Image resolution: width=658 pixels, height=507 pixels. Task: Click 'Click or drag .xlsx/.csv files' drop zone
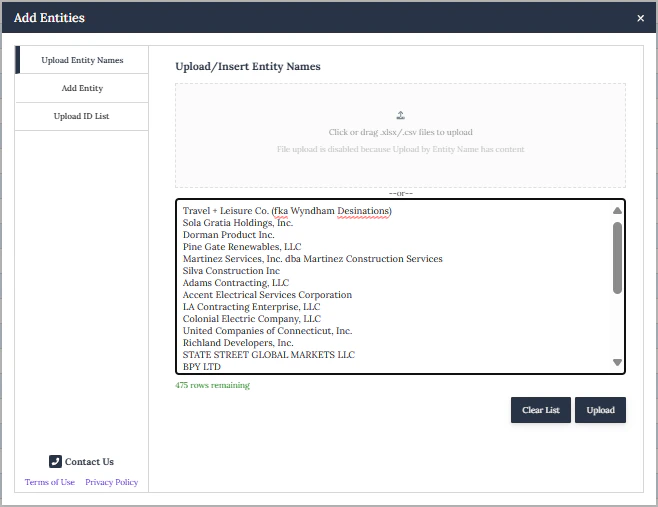pyautogui.click(x=400, y=136)
